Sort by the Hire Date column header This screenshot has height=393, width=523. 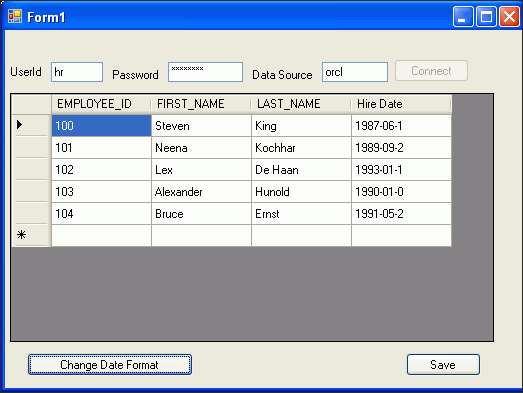pyautogui.click(x=401, y=104)
